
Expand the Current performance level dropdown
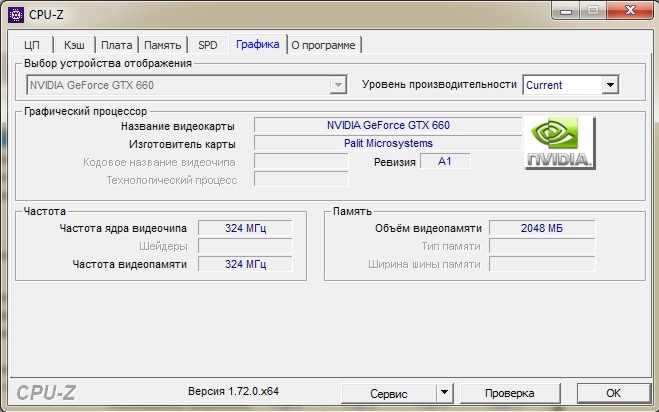(x=570, y=85)
